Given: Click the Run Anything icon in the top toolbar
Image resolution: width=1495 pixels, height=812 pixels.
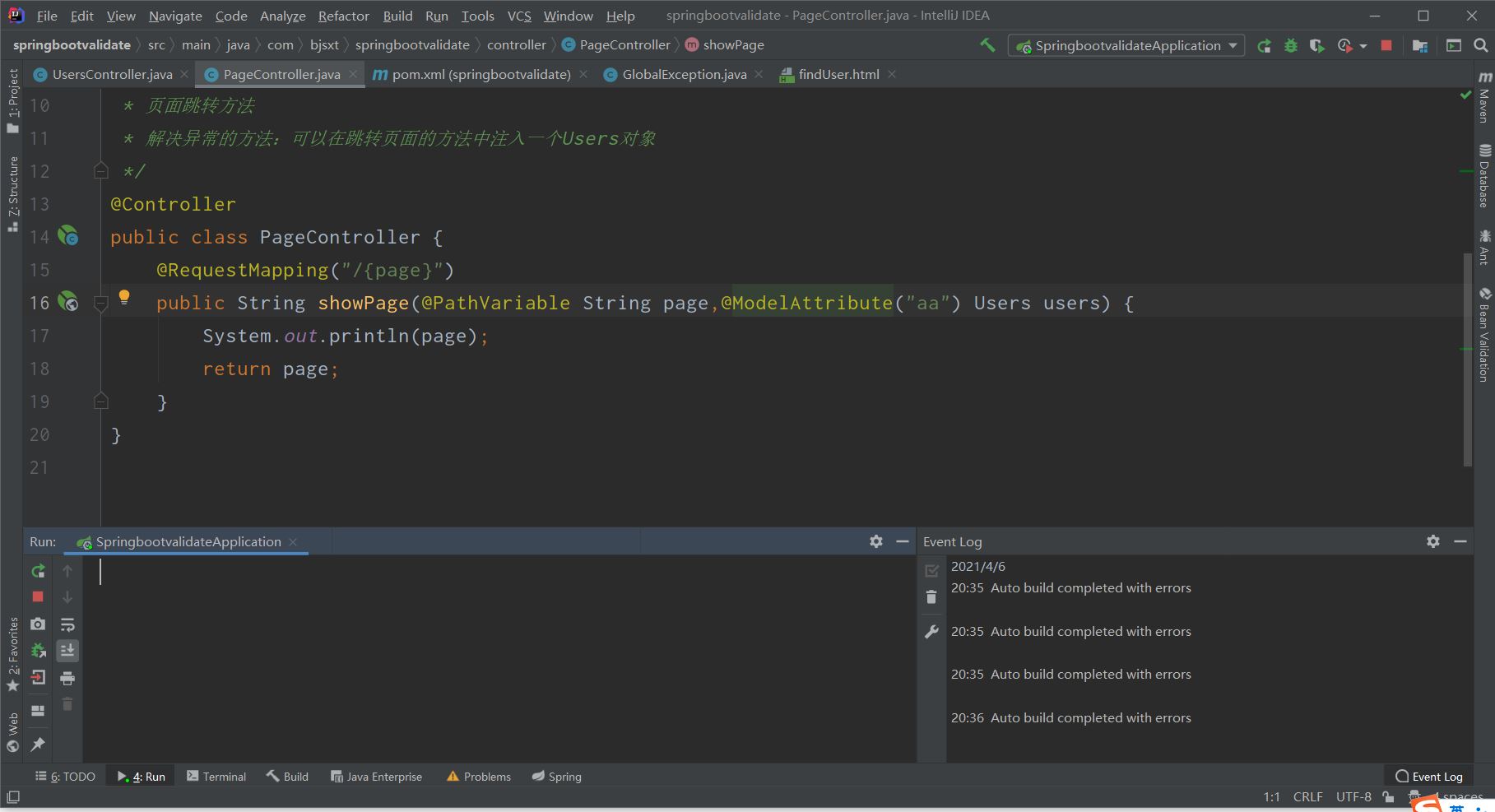Looking at the screenshot, I should point(1454,45).
